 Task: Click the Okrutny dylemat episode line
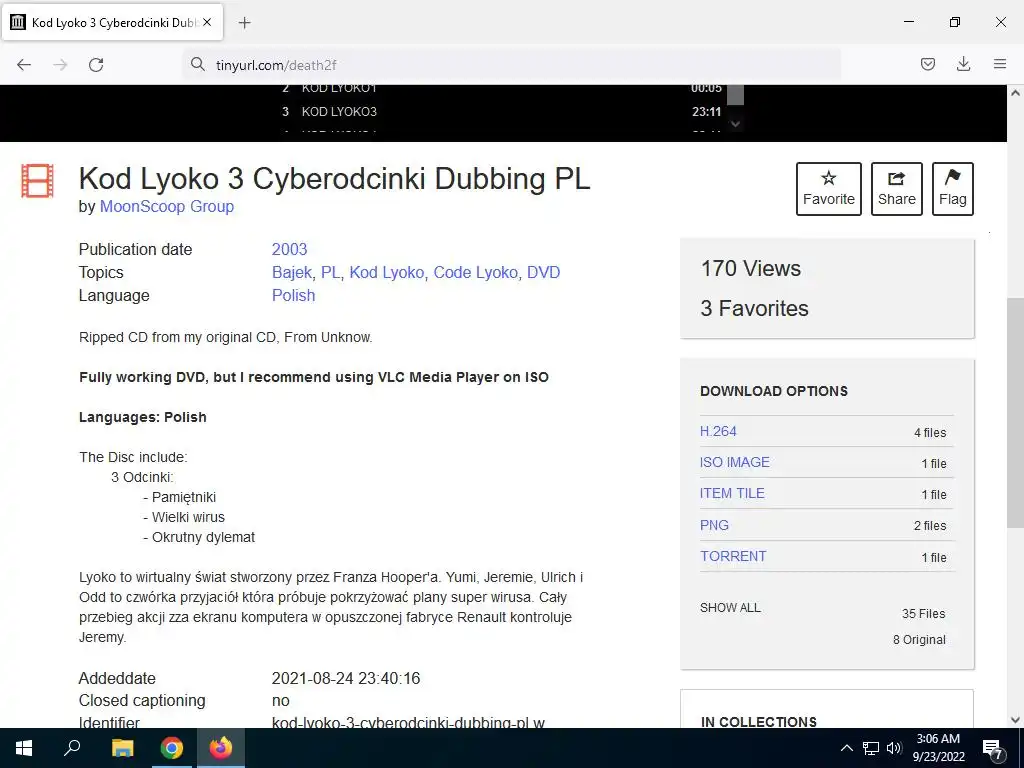point(199,537)
